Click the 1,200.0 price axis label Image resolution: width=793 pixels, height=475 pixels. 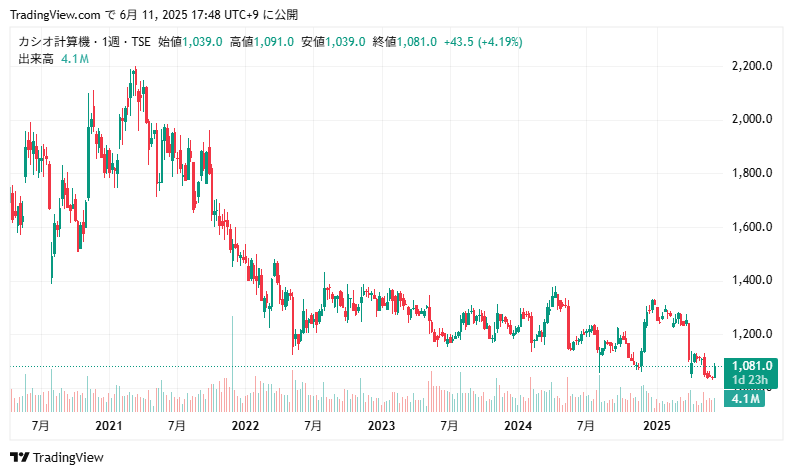click(x=752, y=334)
